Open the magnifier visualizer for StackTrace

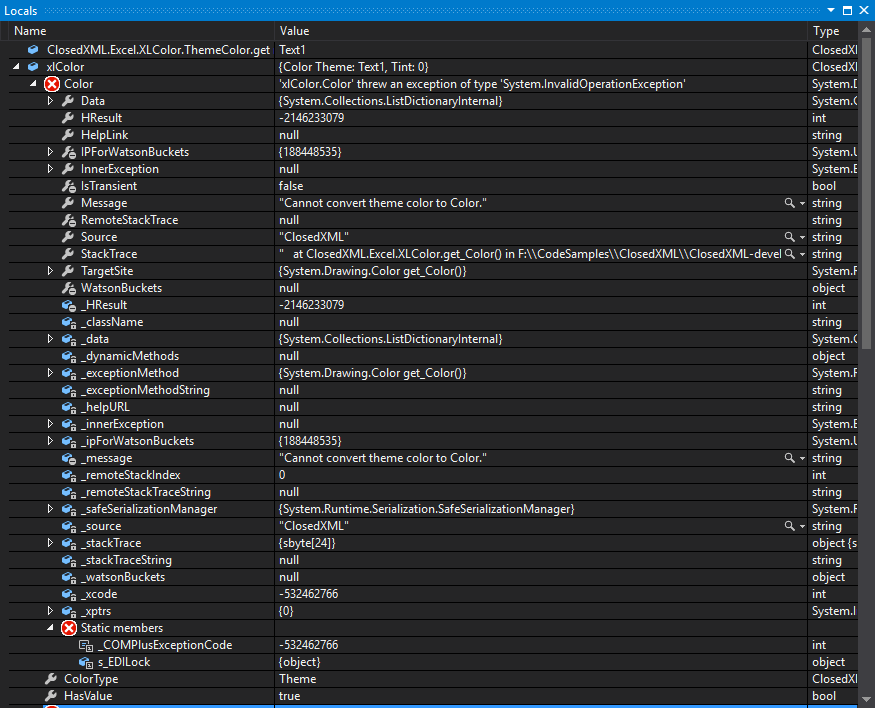click(789, 254)
